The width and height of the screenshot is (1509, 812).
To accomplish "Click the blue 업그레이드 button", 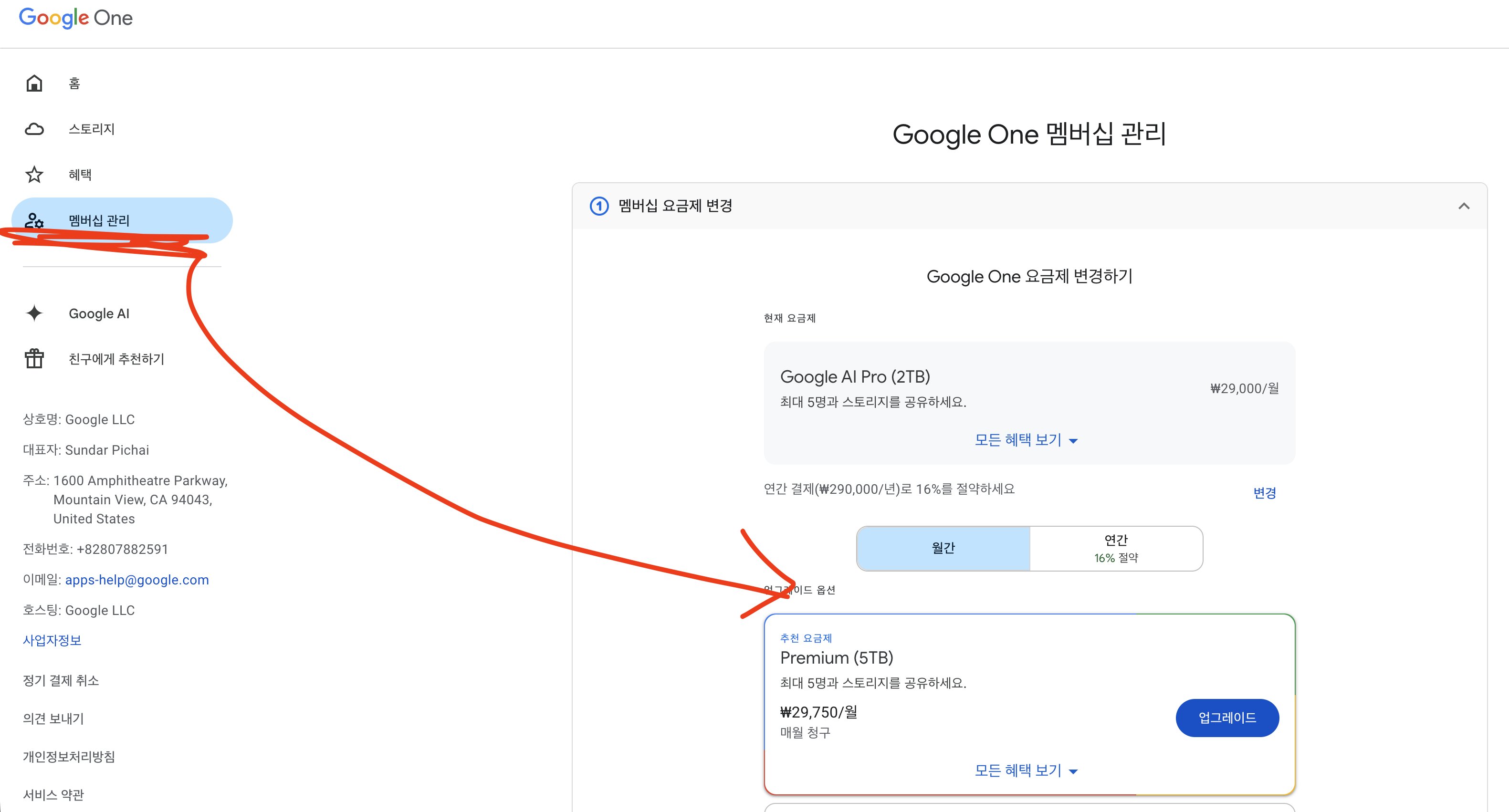I will click(x=1226, y=718).
